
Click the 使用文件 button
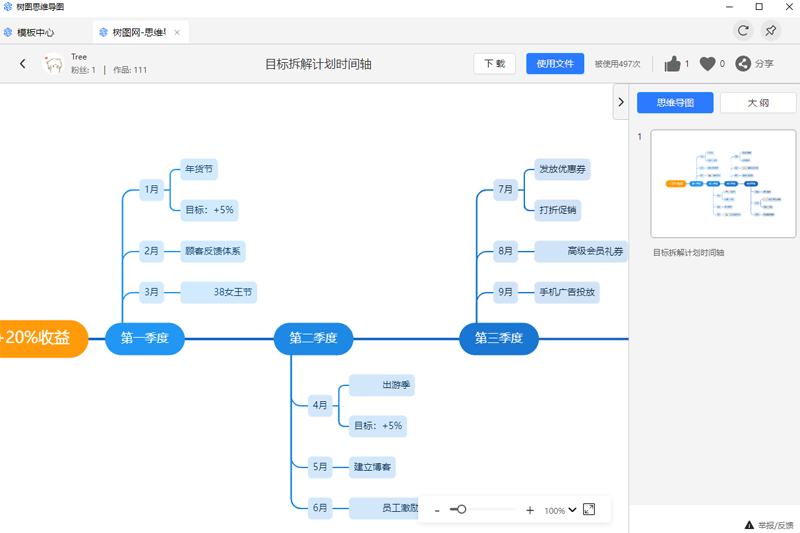(x=555, y=64)
